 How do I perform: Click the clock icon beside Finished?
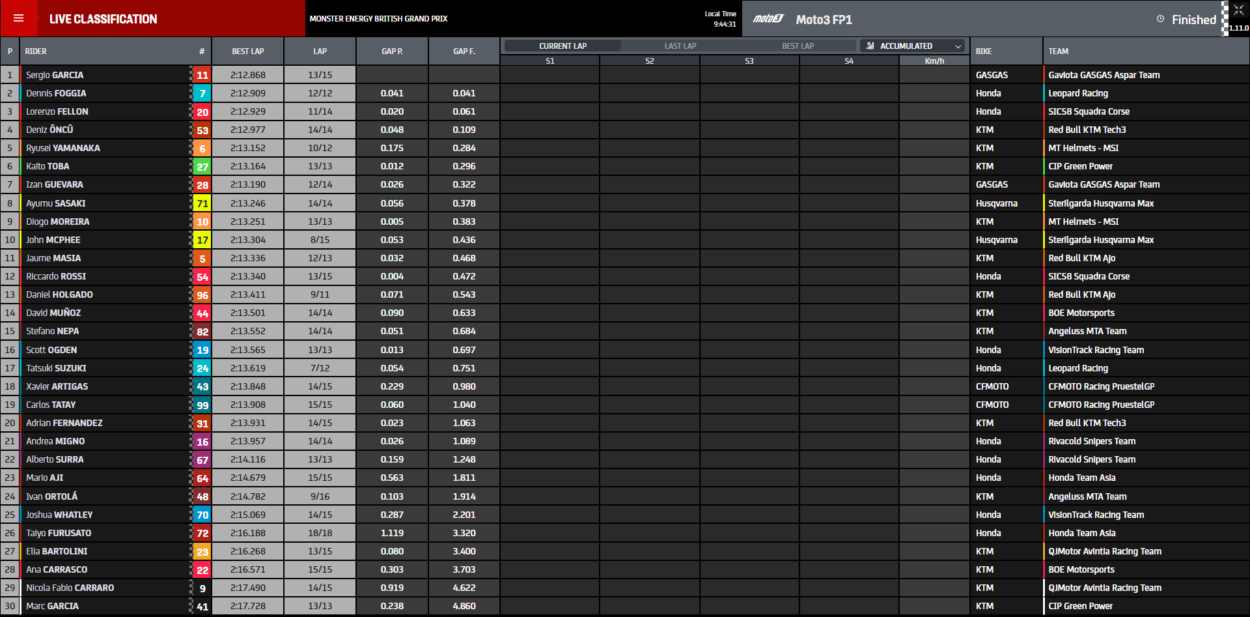[x=1160, y=19]
